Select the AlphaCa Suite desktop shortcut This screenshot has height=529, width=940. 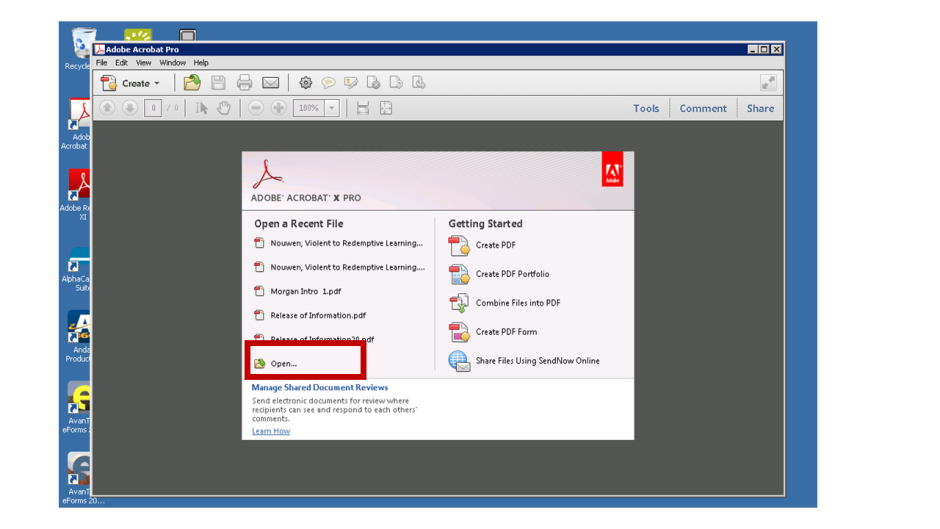tap(76, 270)
